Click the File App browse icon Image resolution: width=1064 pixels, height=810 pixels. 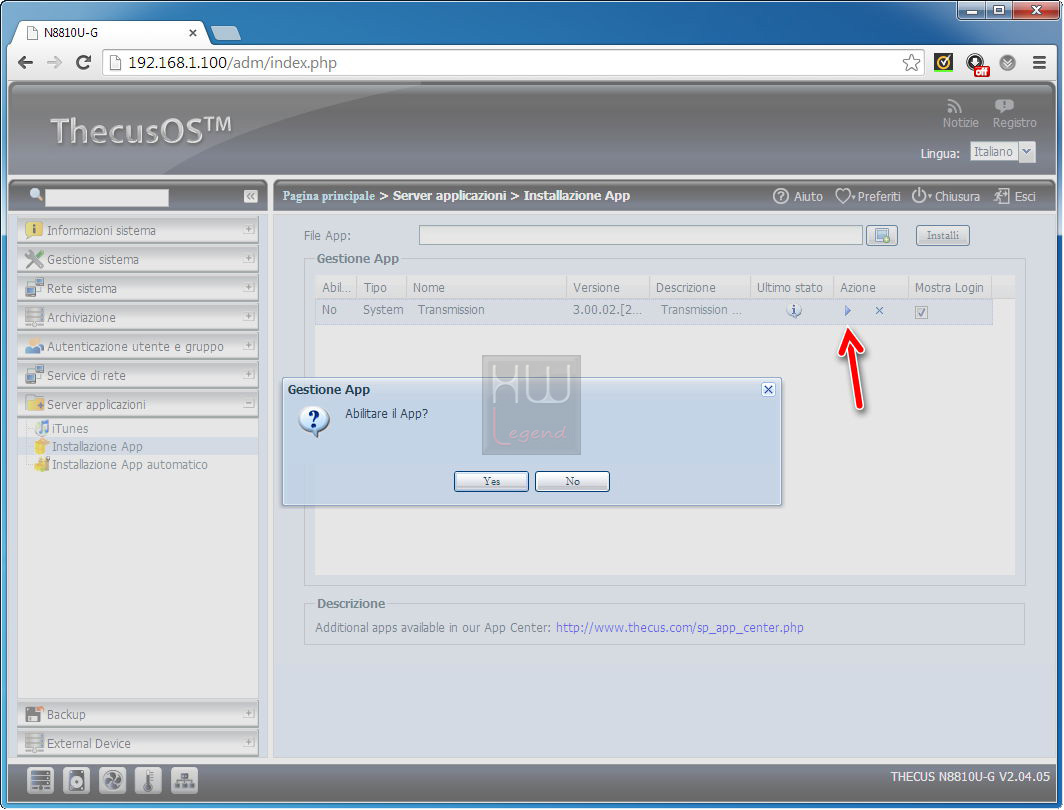(882, 235)
